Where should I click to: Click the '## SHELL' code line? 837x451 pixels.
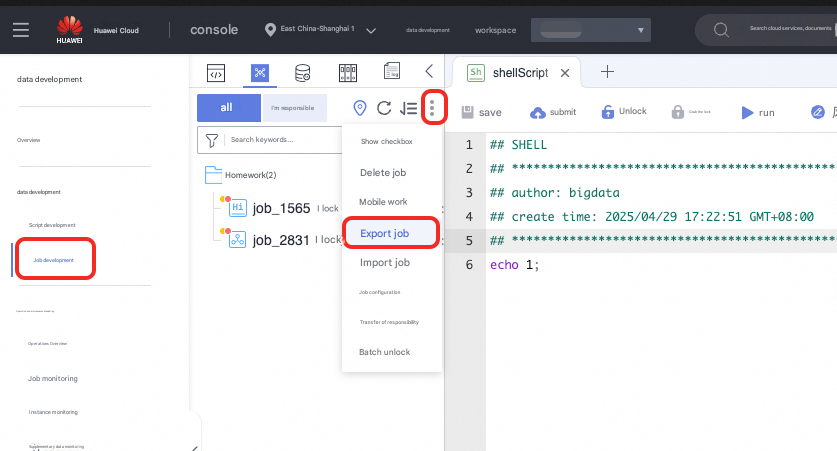pos(518,145)
